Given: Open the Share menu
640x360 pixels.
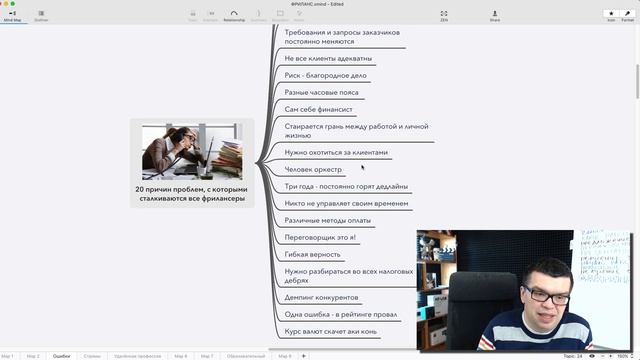Looking at the screenshot, I should [x=495, y=16].
